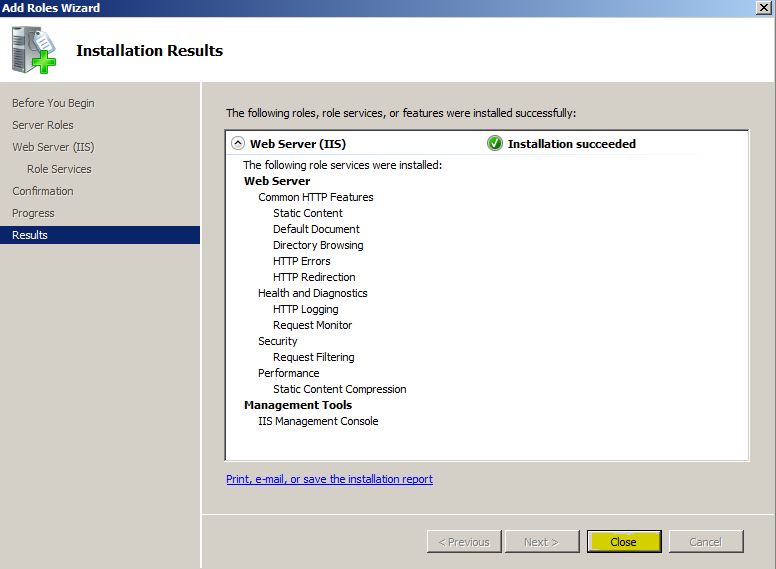Click the Cancel button

click(705, 542)
